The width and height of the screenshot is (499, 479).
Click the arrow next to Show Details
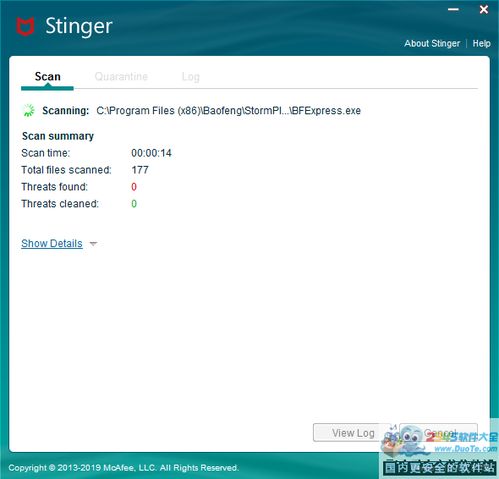[93, 244]
